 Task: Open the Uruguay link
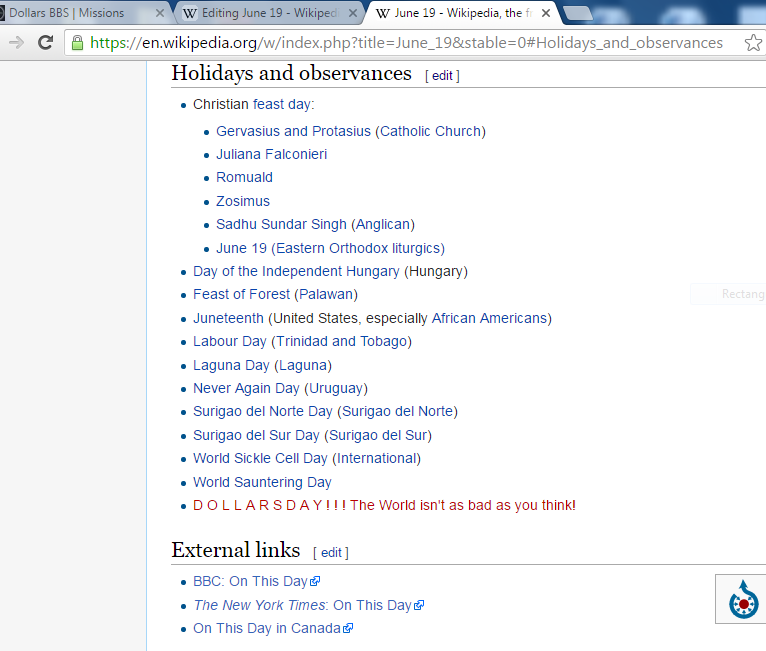point(336,388)
